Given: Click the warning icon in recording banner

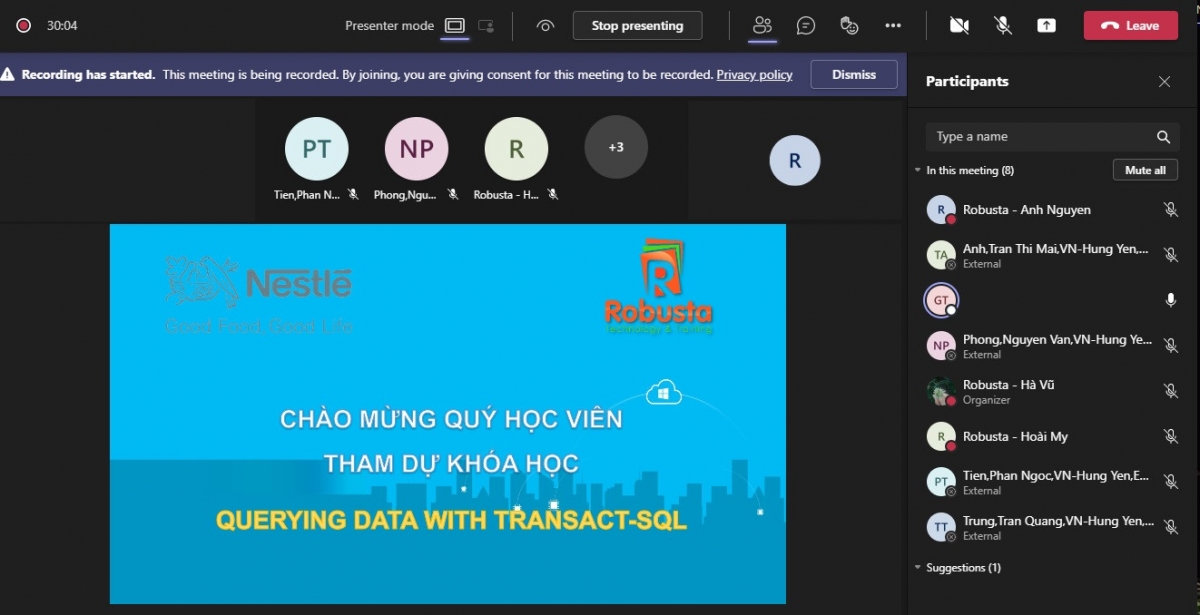Looking at the screenshot, I should [x=8, y=75].
